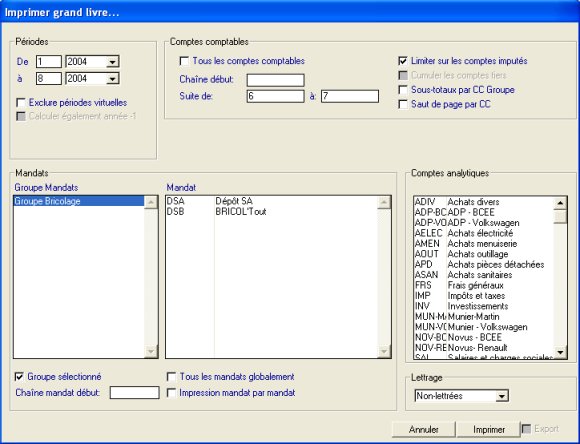The image size is (580, 444).
Task: Open the De year dropdown
Action: coord(112,62)
